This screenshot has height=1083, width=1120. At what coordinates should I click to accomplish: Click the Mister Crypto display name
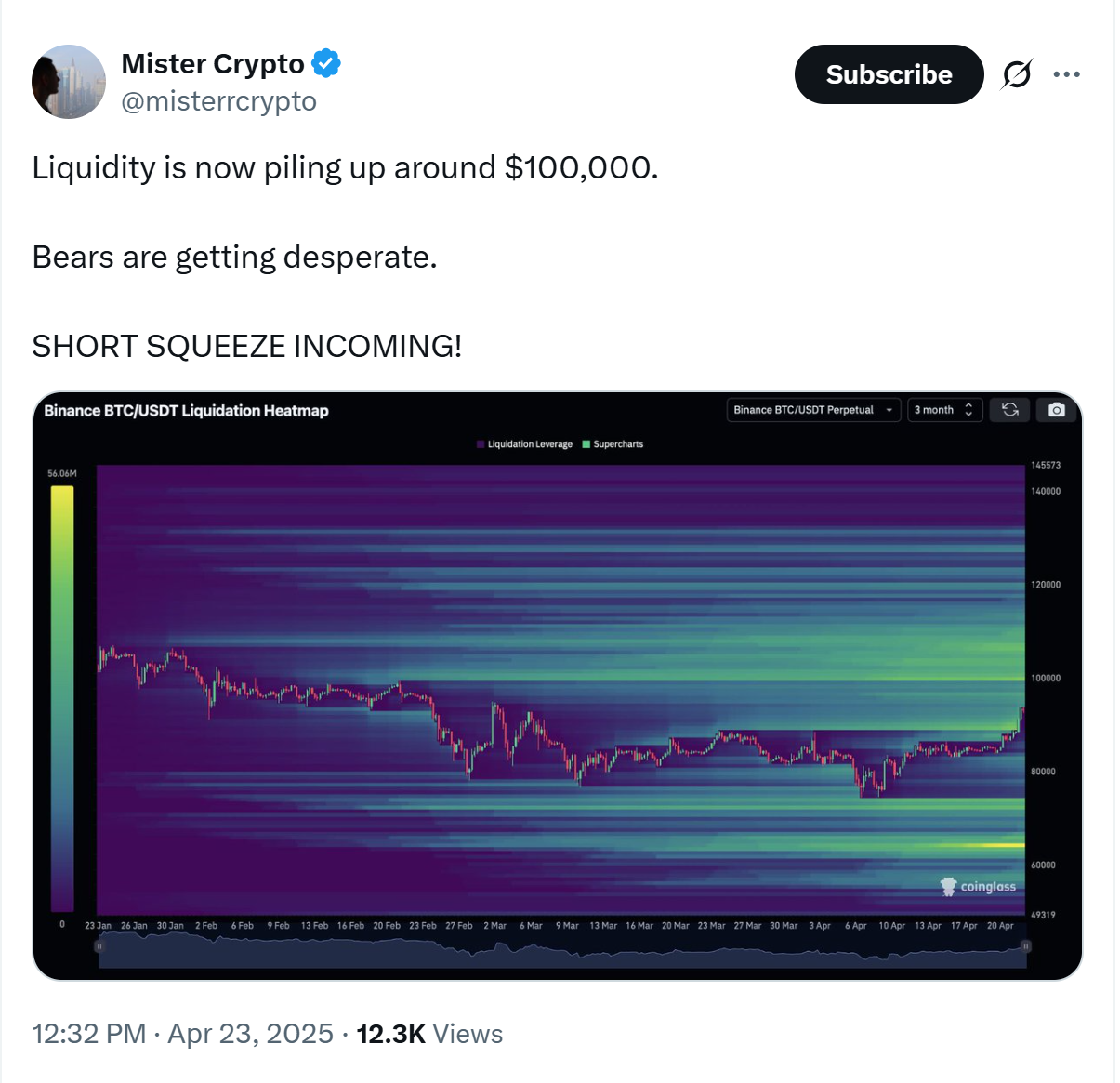tap(213, 63)
